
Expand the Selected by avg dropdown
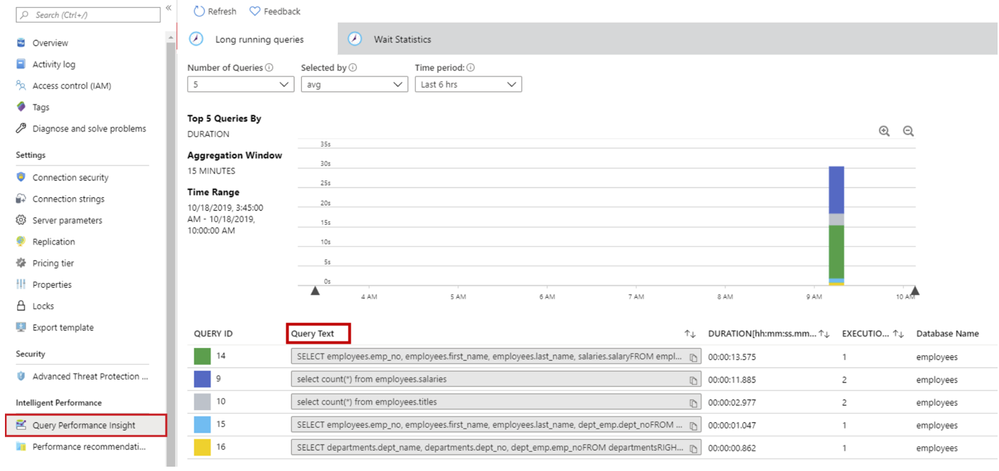click(354, 84)
